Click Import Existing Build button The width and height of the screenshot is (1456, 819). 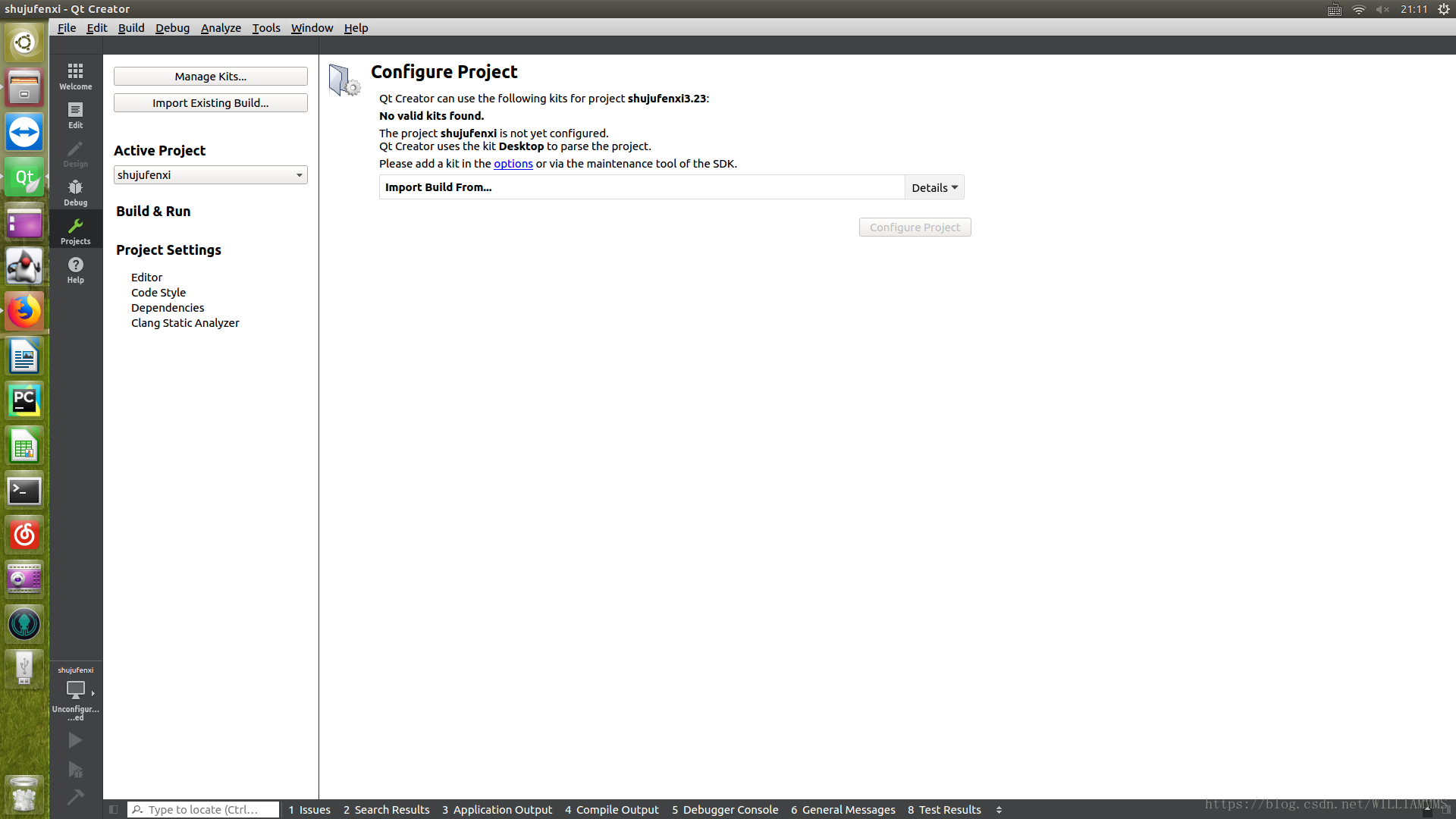(211, 103)
